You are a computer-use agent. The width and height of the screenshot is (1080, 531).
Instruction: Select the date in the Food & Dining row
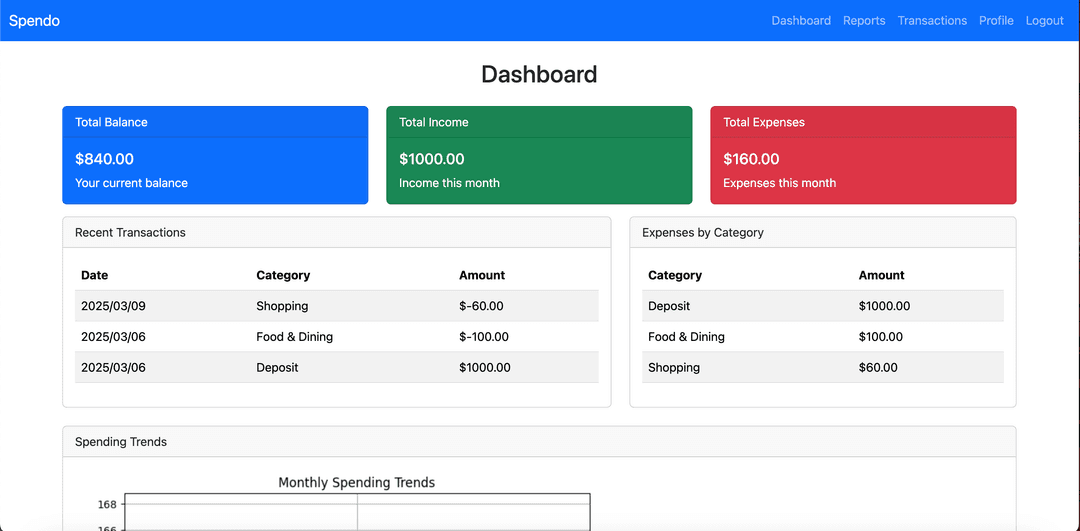click(x=113, y=337)
